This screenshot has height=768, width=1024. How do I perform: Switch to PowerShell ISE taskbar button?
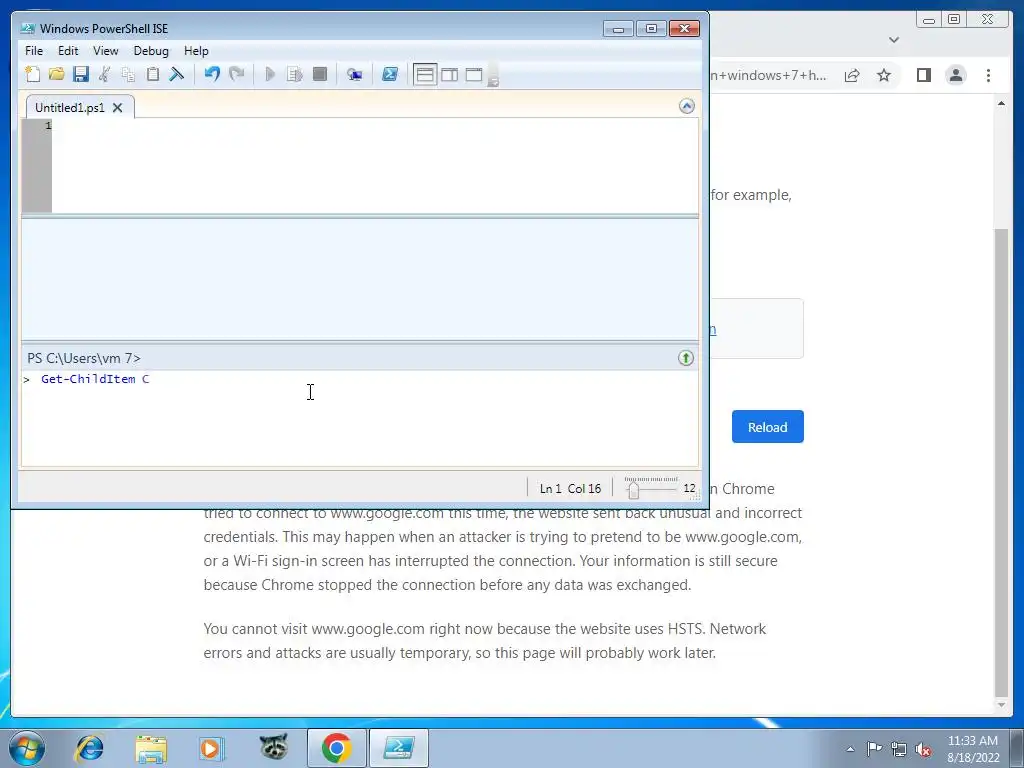[399, 748]
